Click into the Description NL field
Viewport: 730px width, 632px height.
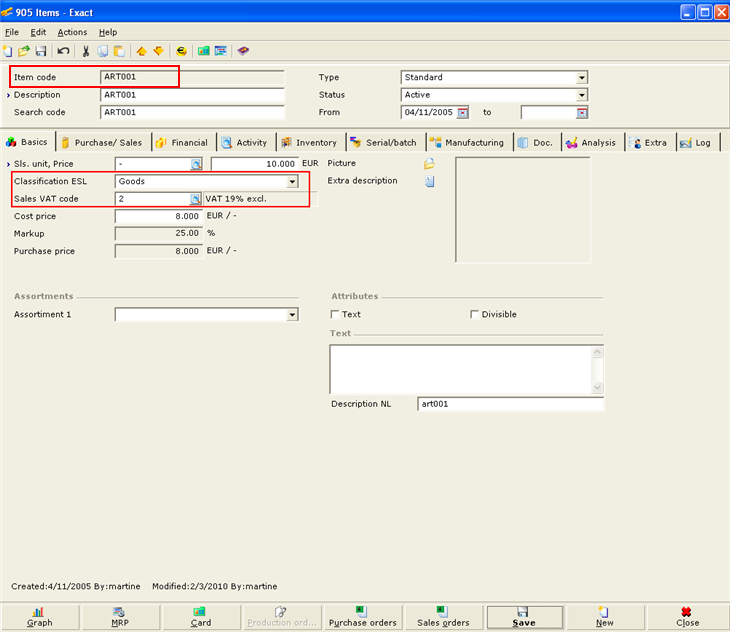(x=510, y=404)
